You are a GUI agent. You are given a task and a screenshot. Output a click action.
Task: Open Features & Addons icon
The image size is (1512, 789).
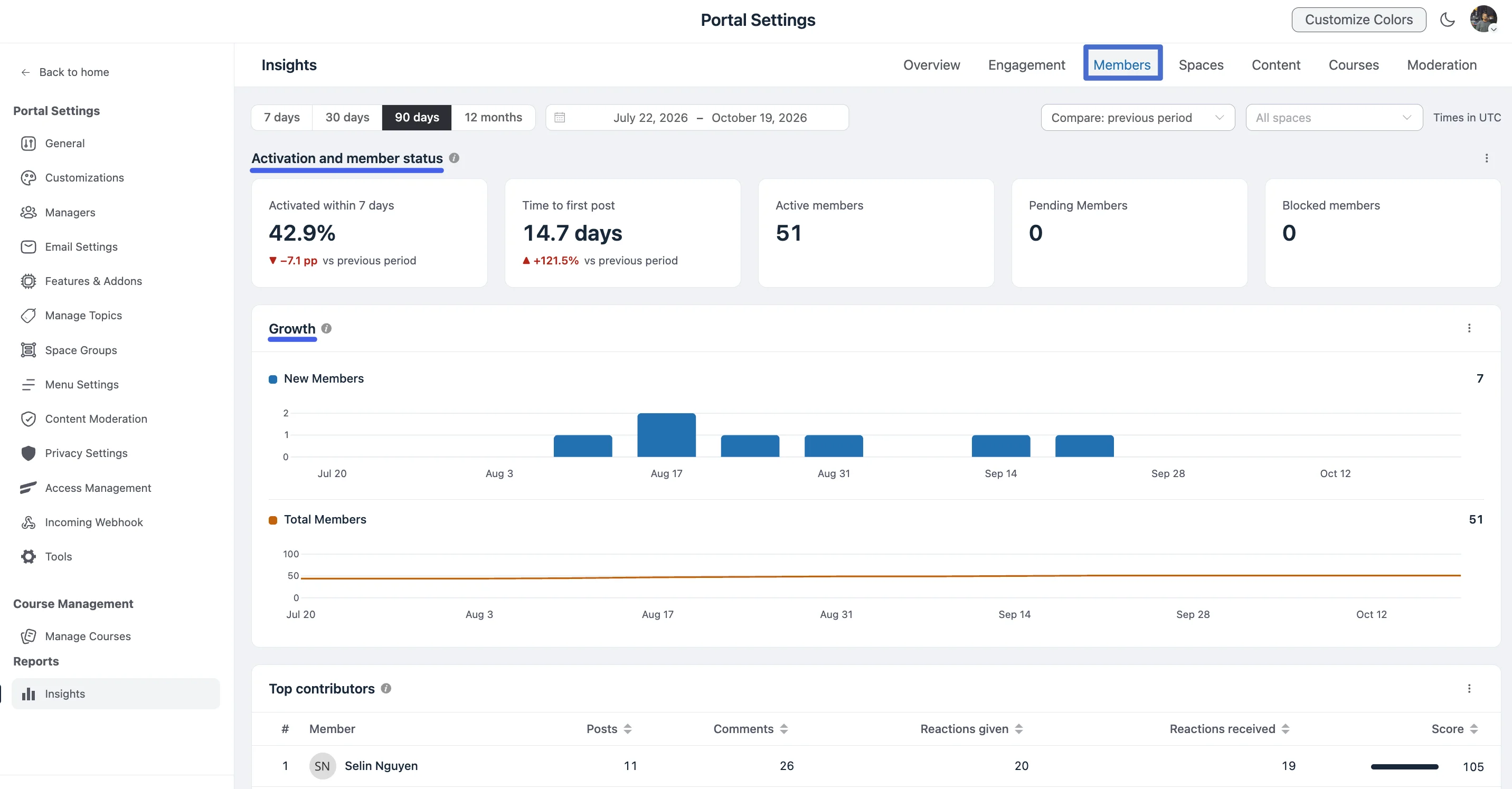click(28, 281)
